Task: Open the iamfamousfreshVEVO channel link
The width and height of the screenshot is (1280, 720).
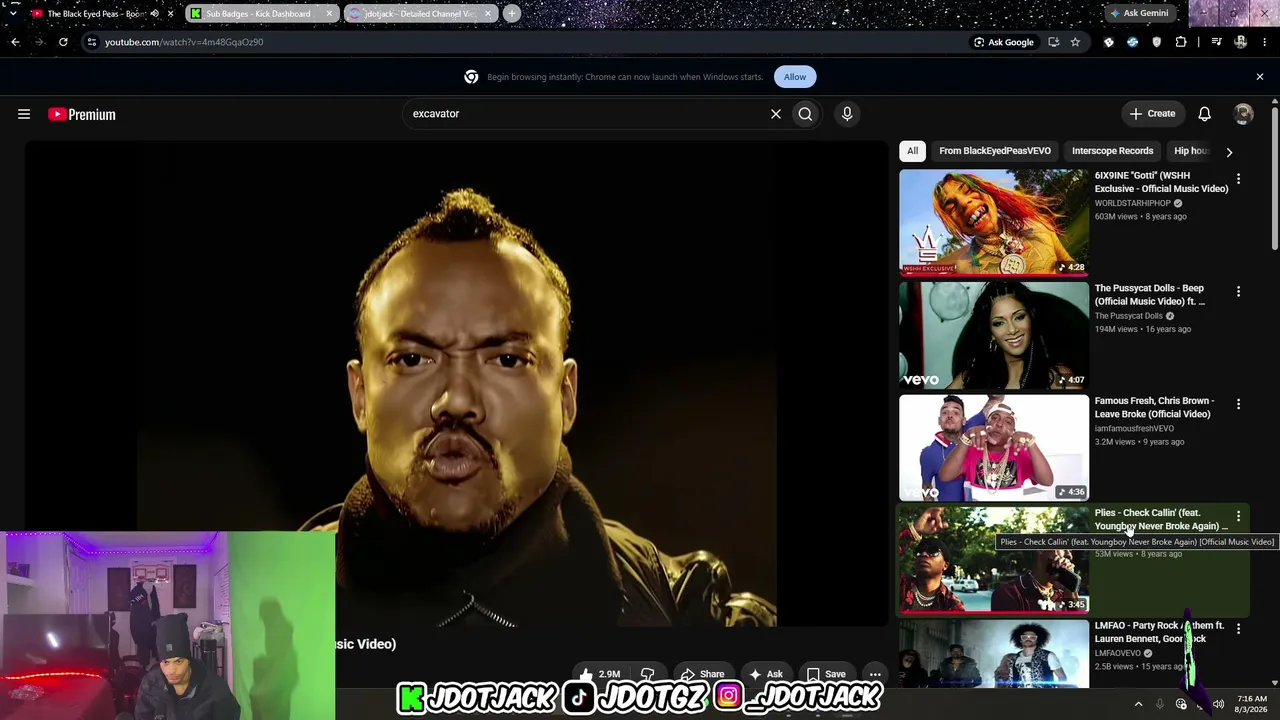Action: 1134,429
